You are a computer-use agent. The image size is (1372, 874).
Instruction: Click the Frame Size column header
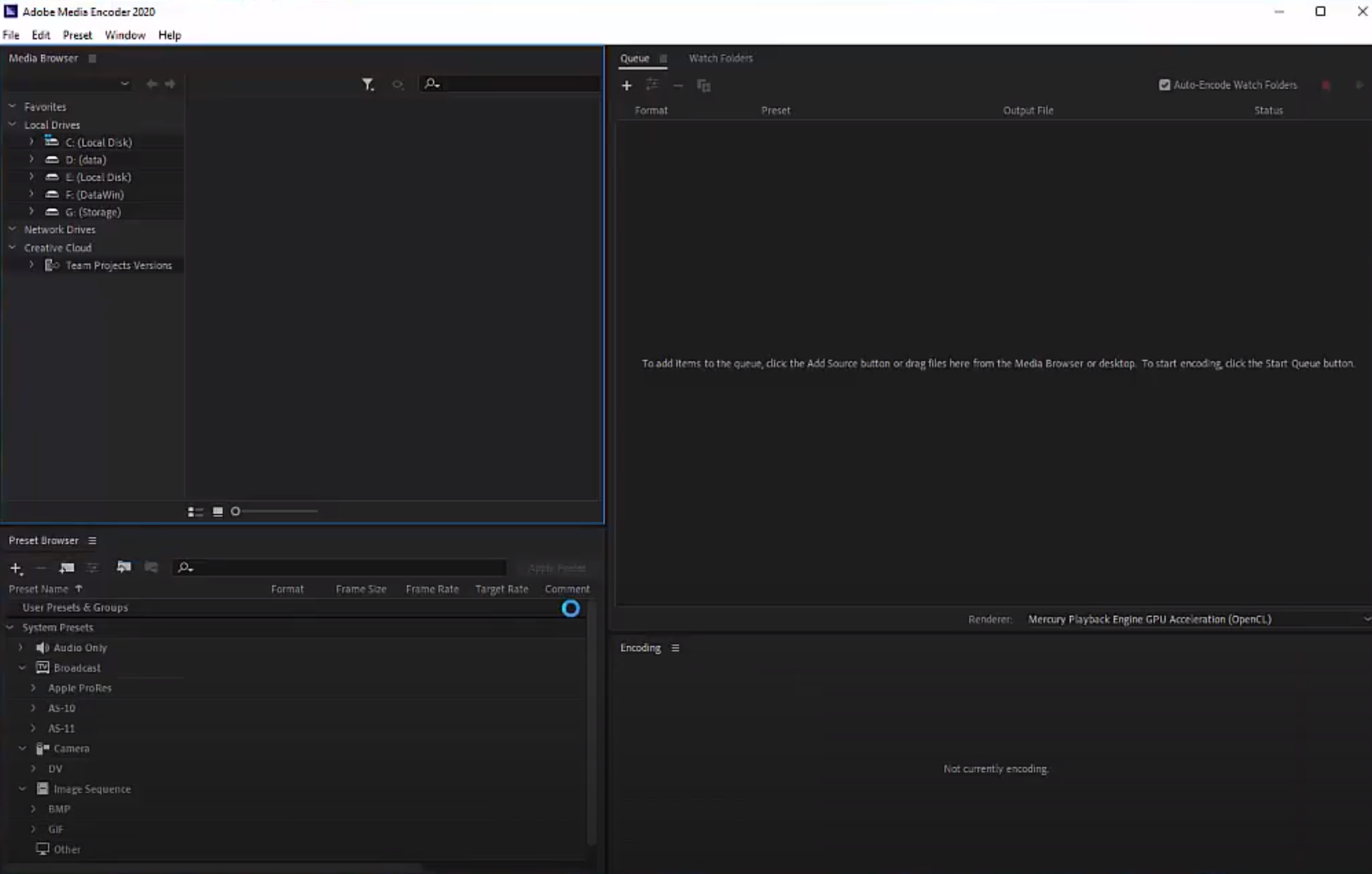tap(361, 589)
